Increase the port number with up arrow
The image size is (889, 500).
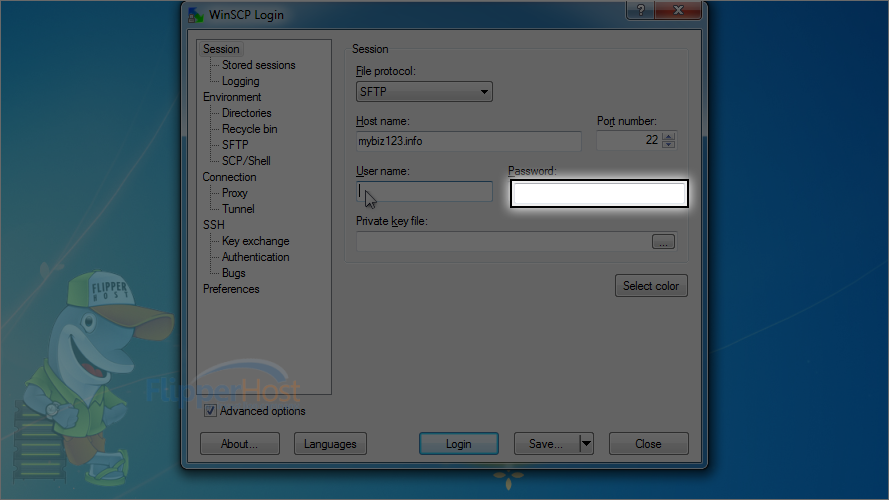[x=668, y=136]
